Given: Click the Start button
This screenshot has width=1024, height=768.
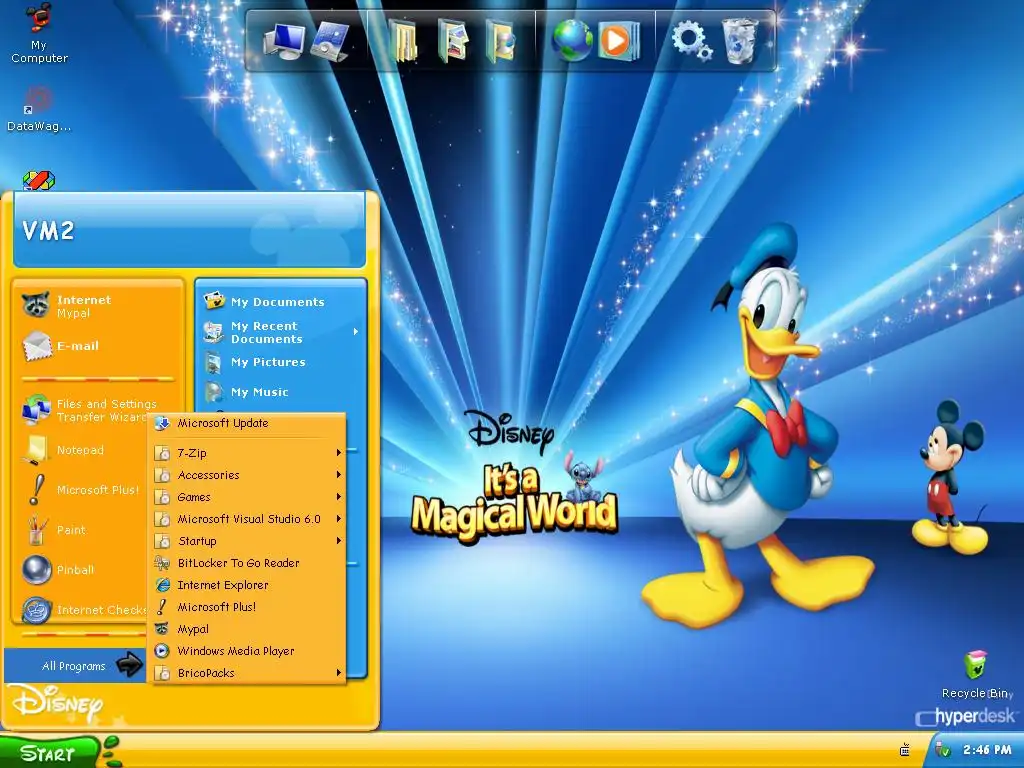Looking at the screenshot, I should click(x=50, y=752).
